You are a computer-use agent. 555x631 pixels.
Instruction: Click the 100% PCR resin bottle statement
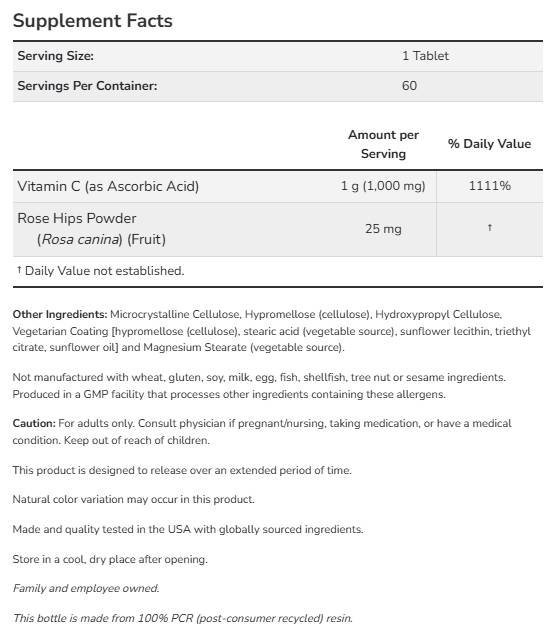point(183,618)
